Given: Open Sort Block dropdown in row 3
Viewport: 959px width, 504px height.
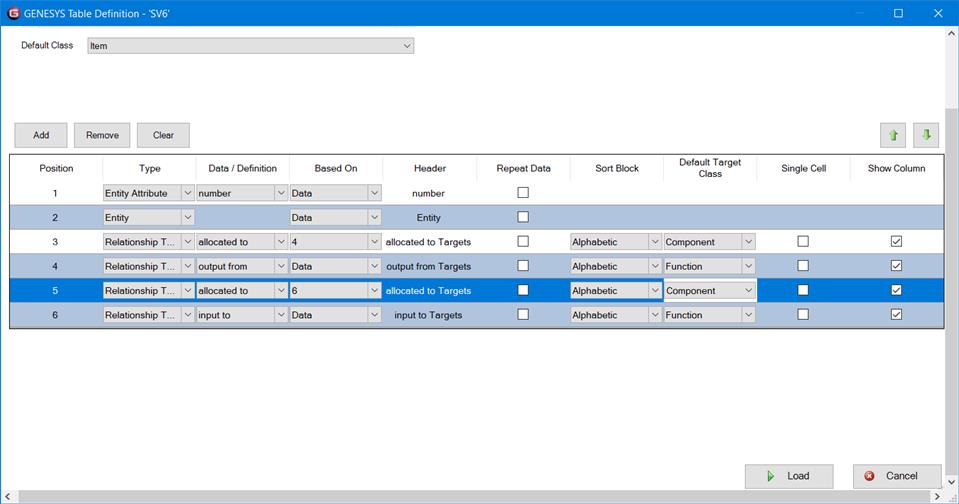Looking at the screenshot, I should coord(654,242).
